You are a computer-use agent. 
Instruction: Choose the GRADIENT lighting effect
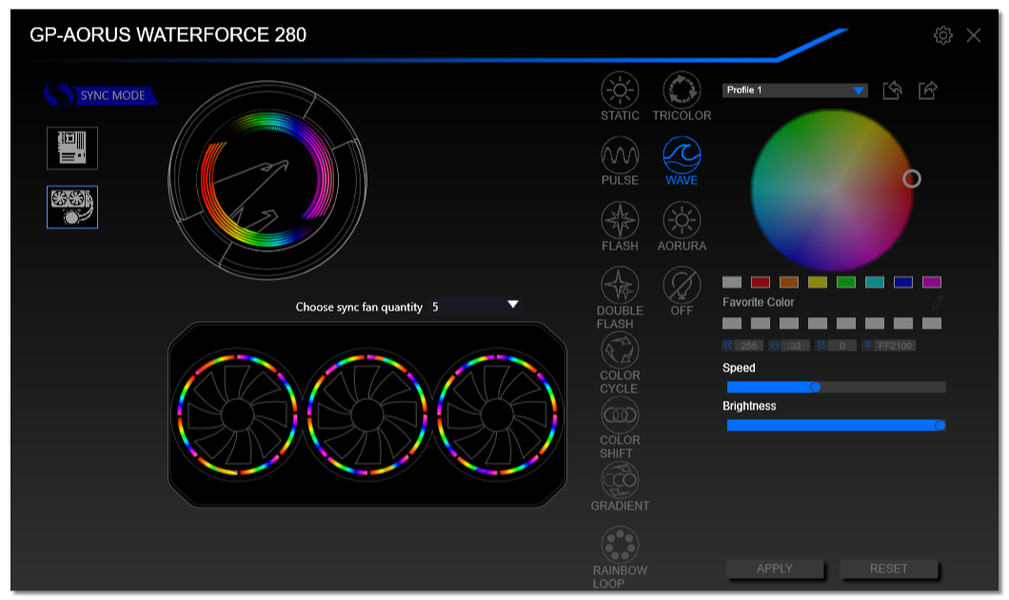tap(620, 480)
